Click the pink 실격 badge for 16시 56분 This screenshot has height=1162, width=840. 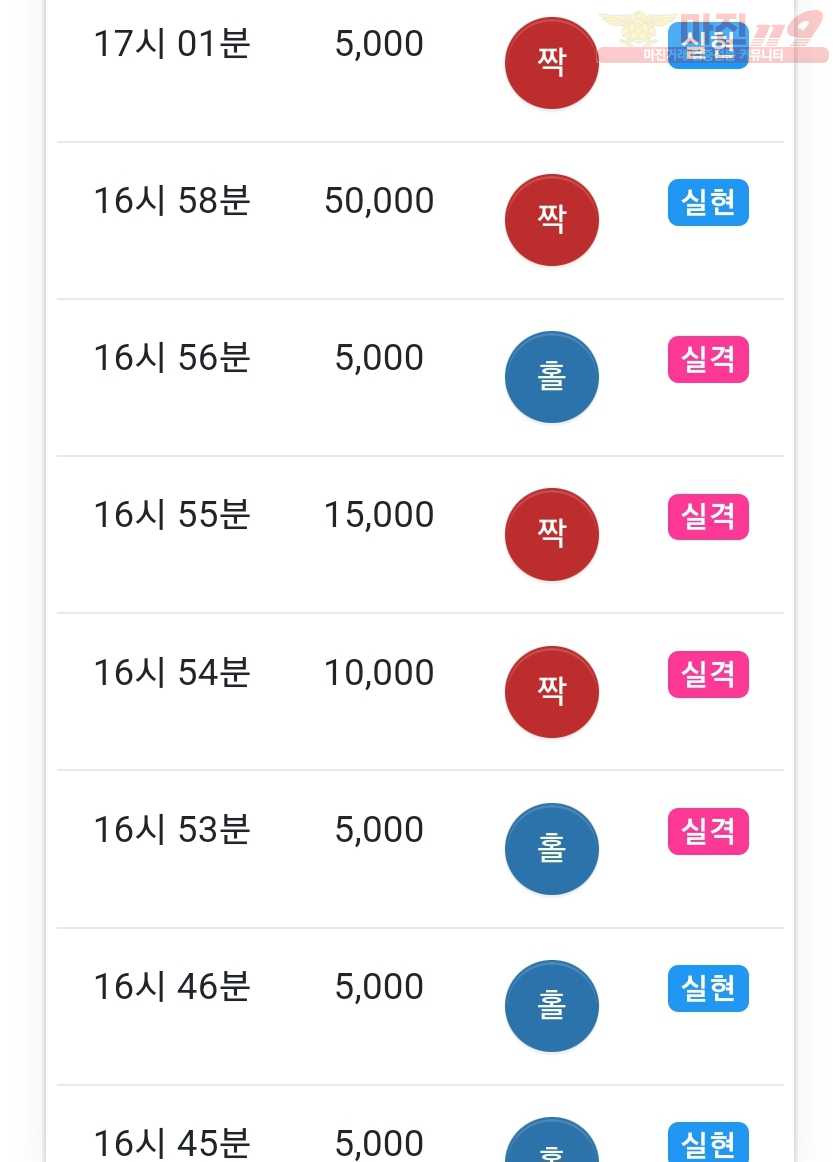(x=708, y=359)
